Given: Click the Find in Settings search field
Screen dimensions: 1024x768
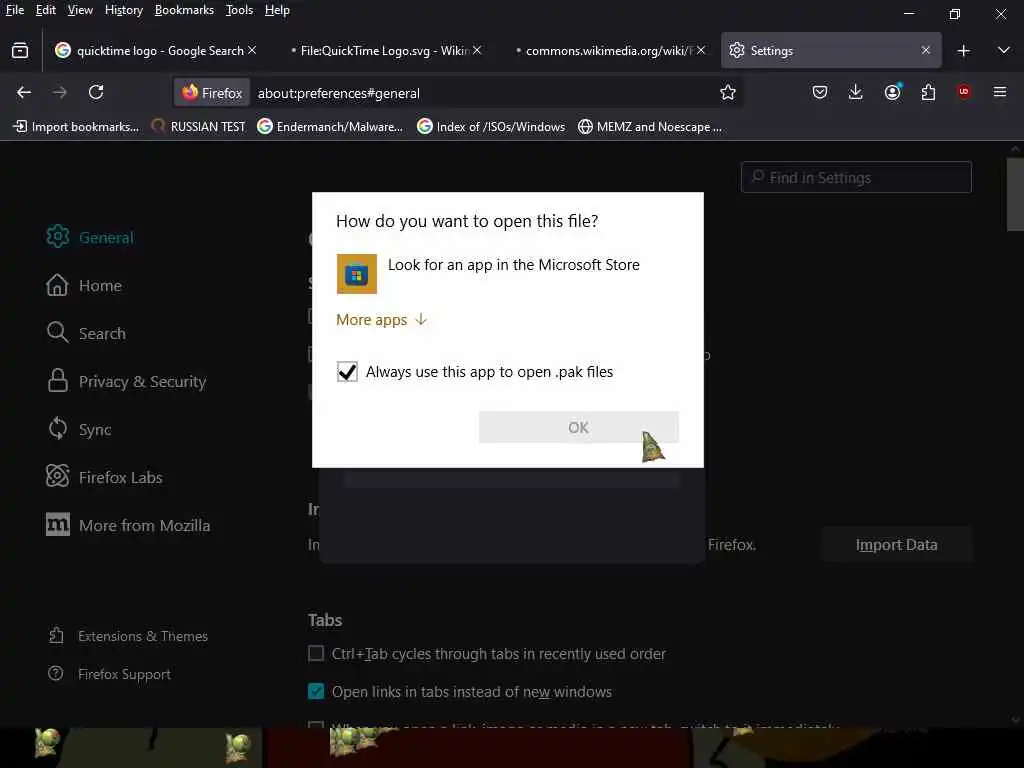Looking at the screenshot, I should click(x=856, y=177).
